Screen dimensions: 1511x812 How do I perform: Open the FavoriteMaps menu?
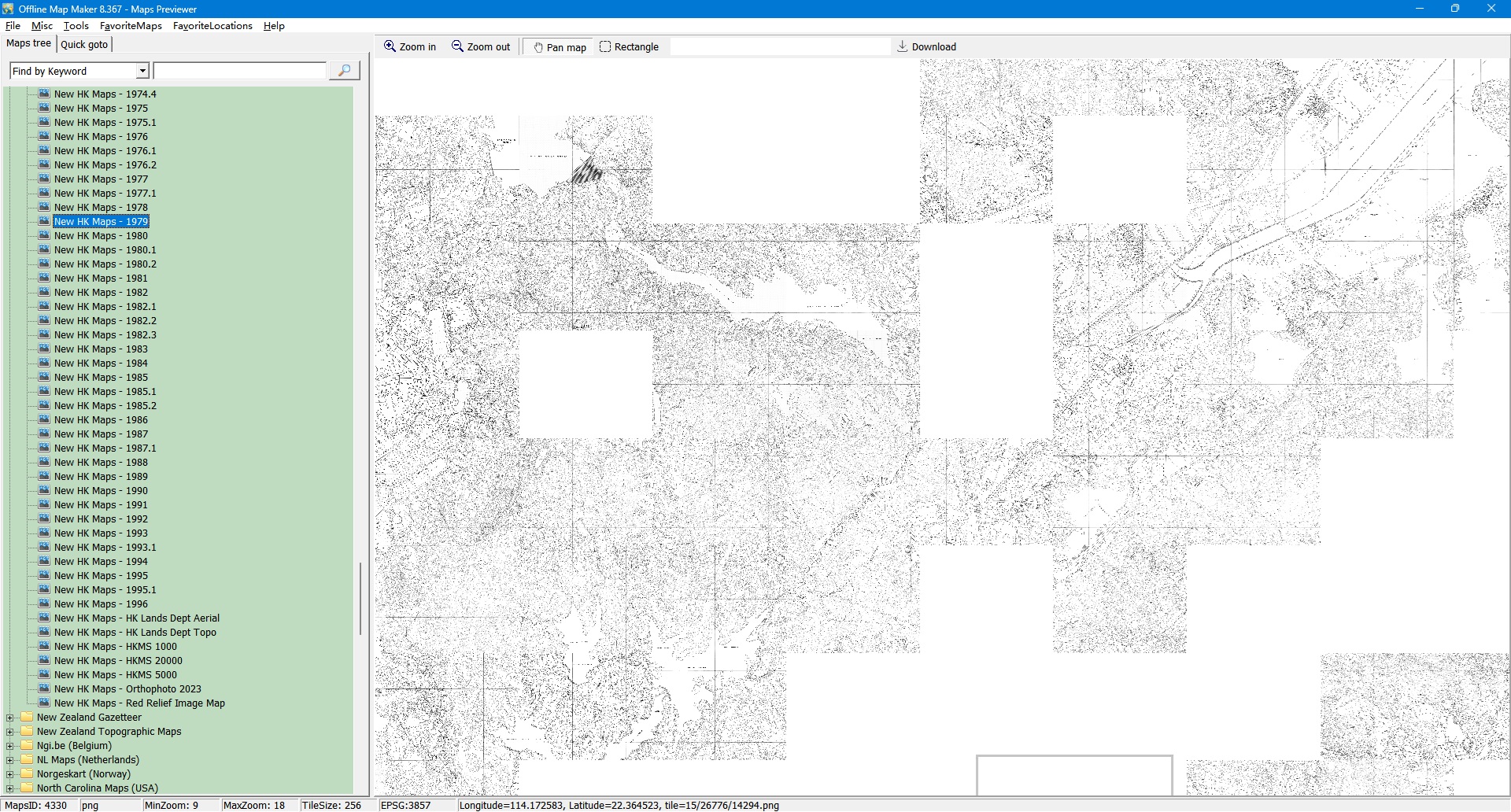pyautogui.click(x=131, y=26)
